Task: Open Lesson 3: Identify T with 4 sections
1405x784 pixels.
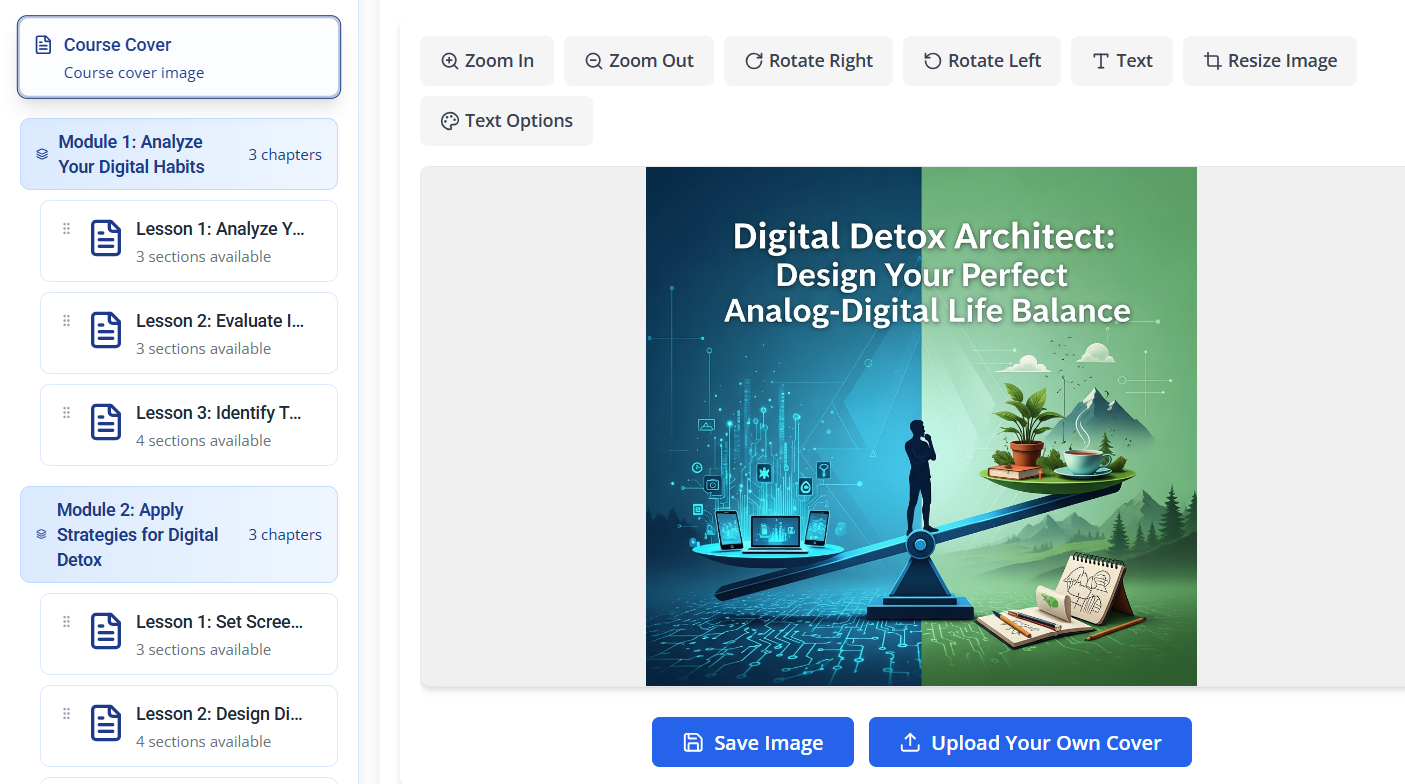Action: (x=188, y=424)
